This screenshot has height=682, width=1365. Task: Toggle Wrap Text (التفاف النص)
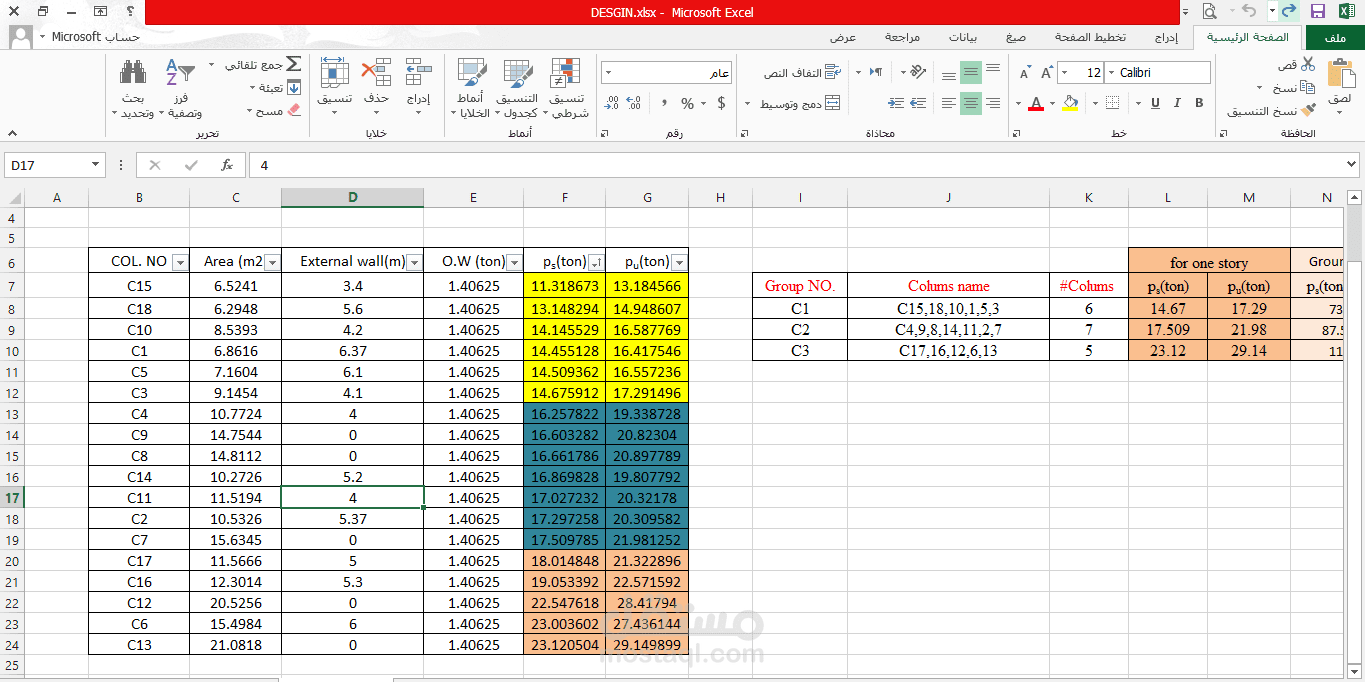coord(801,73)
